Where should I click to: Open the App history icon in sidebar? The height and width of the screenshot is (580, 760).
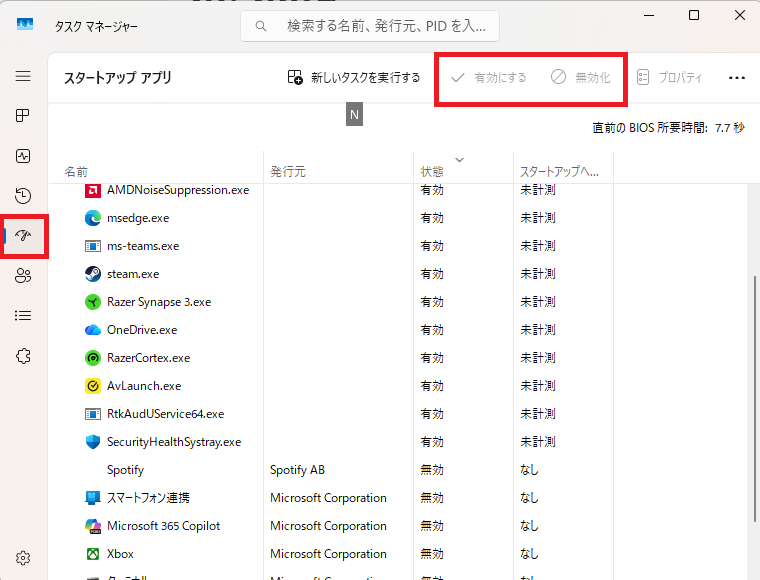(x=23, y=196)
